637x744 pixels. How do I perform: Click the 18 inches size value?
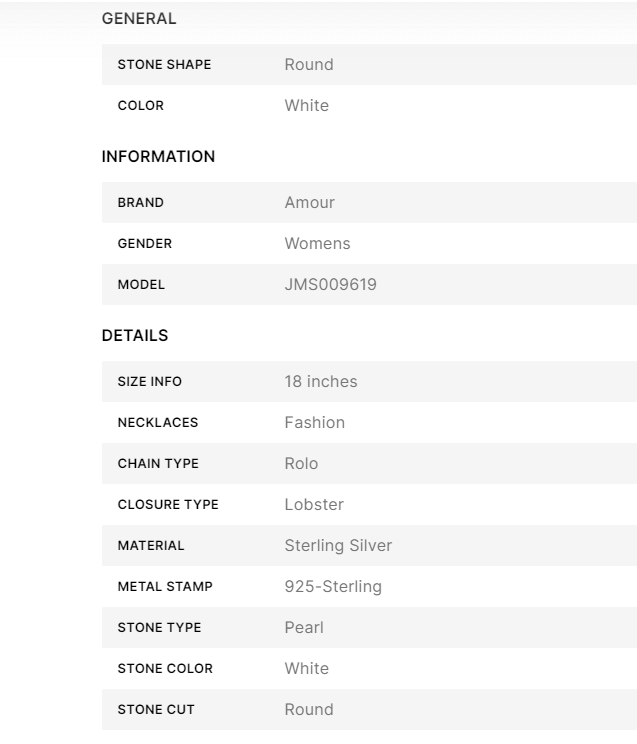(320, 382)
